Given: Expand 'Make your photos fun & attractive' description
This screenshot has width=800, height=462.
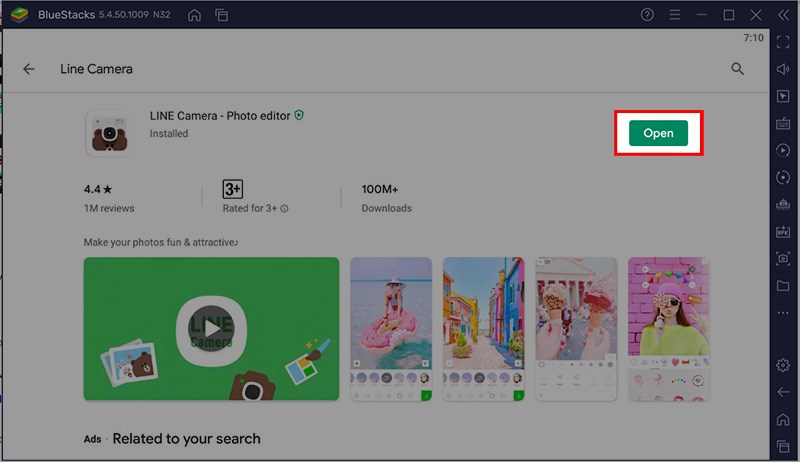Looking at the screenshot, I should coord(161,242).
